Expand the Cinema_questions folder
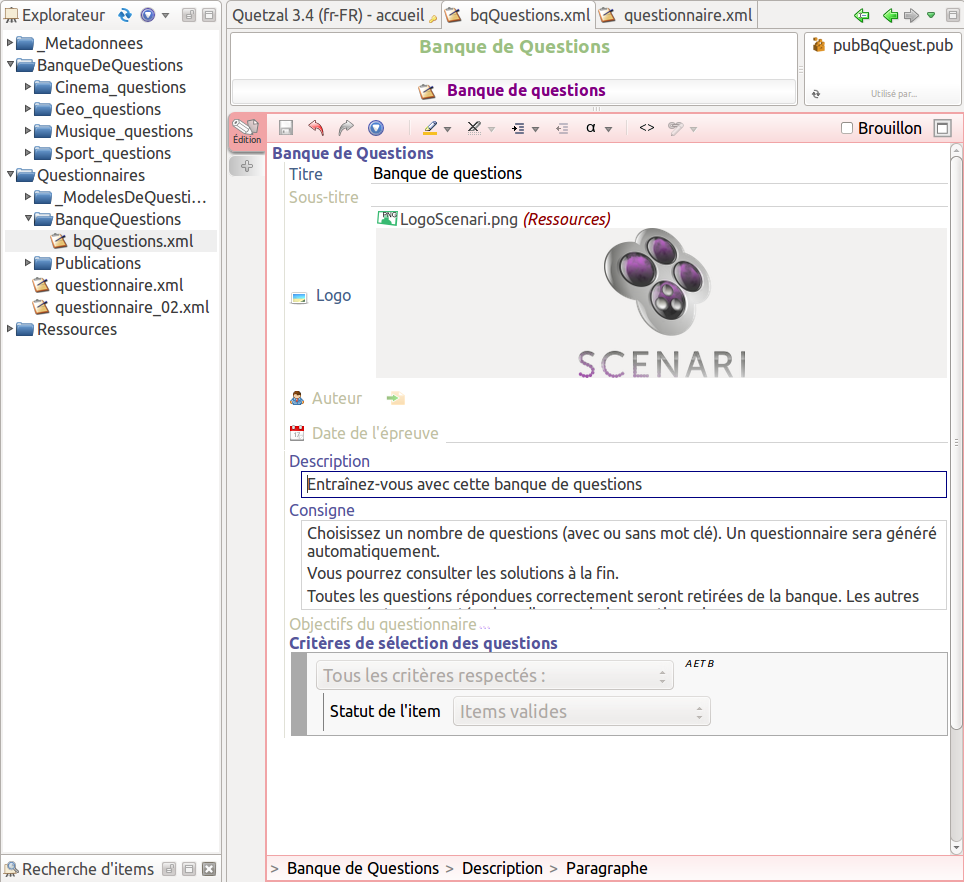 (x=28, y=87)
